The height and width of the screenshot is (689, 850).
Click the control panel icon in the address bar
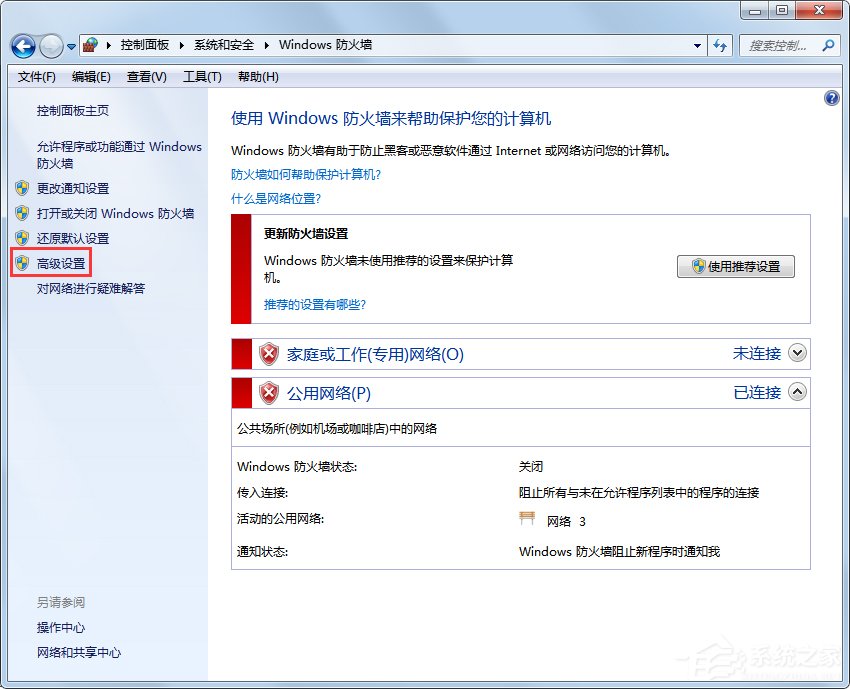coord(88,45)
